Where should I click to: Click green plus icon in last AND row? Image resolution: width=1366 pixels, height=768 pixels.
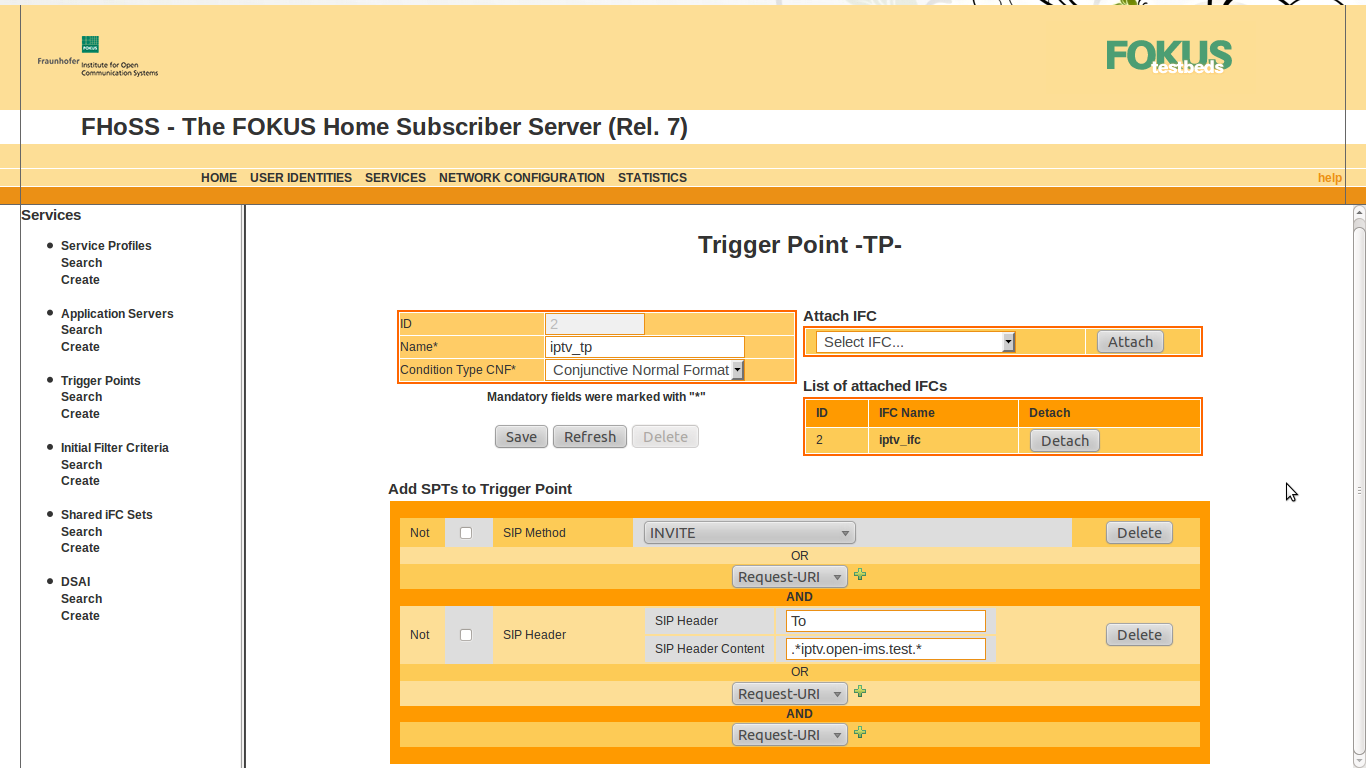click(860, 733)
